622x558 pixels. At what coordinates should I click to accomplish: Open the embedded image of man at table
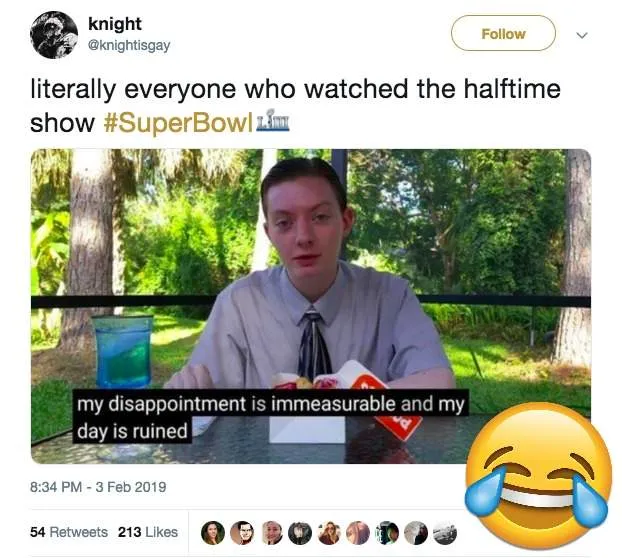(x=311, y=306)
